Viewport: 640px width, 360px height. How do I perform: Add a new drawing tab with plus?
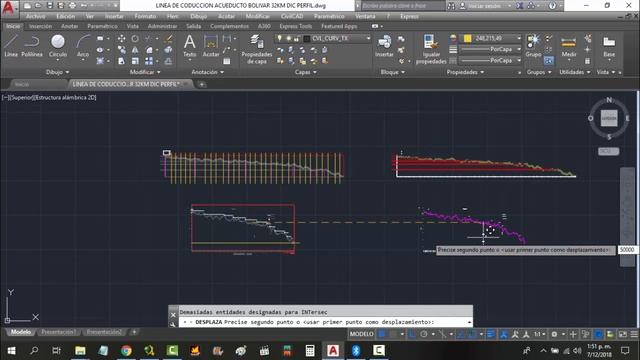click(x=202, y=84)
